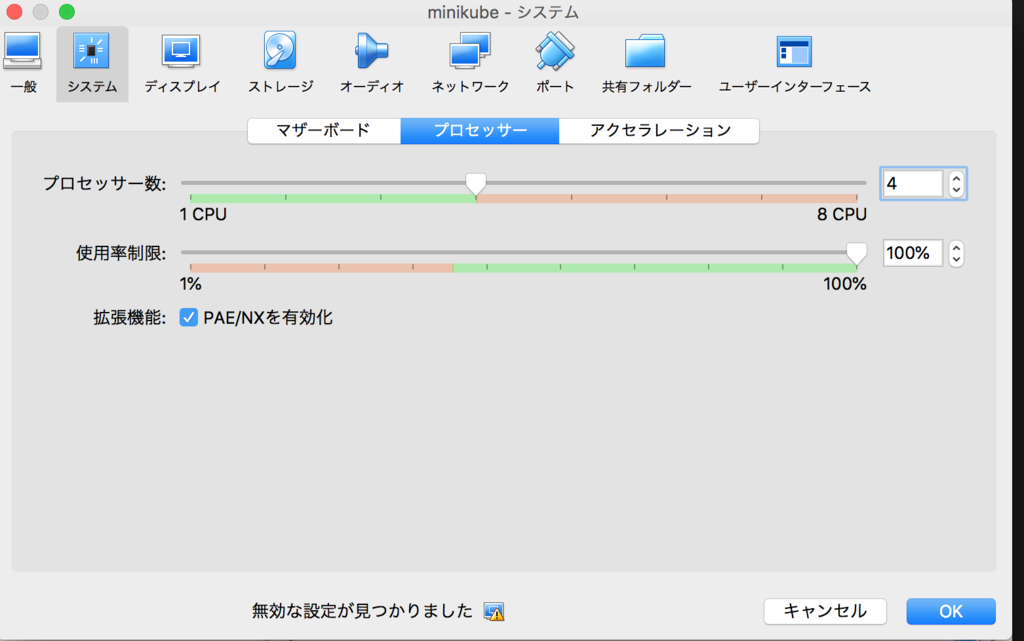
Task: Click the 100% maximum label under the slider
Action: pos(844,284)
